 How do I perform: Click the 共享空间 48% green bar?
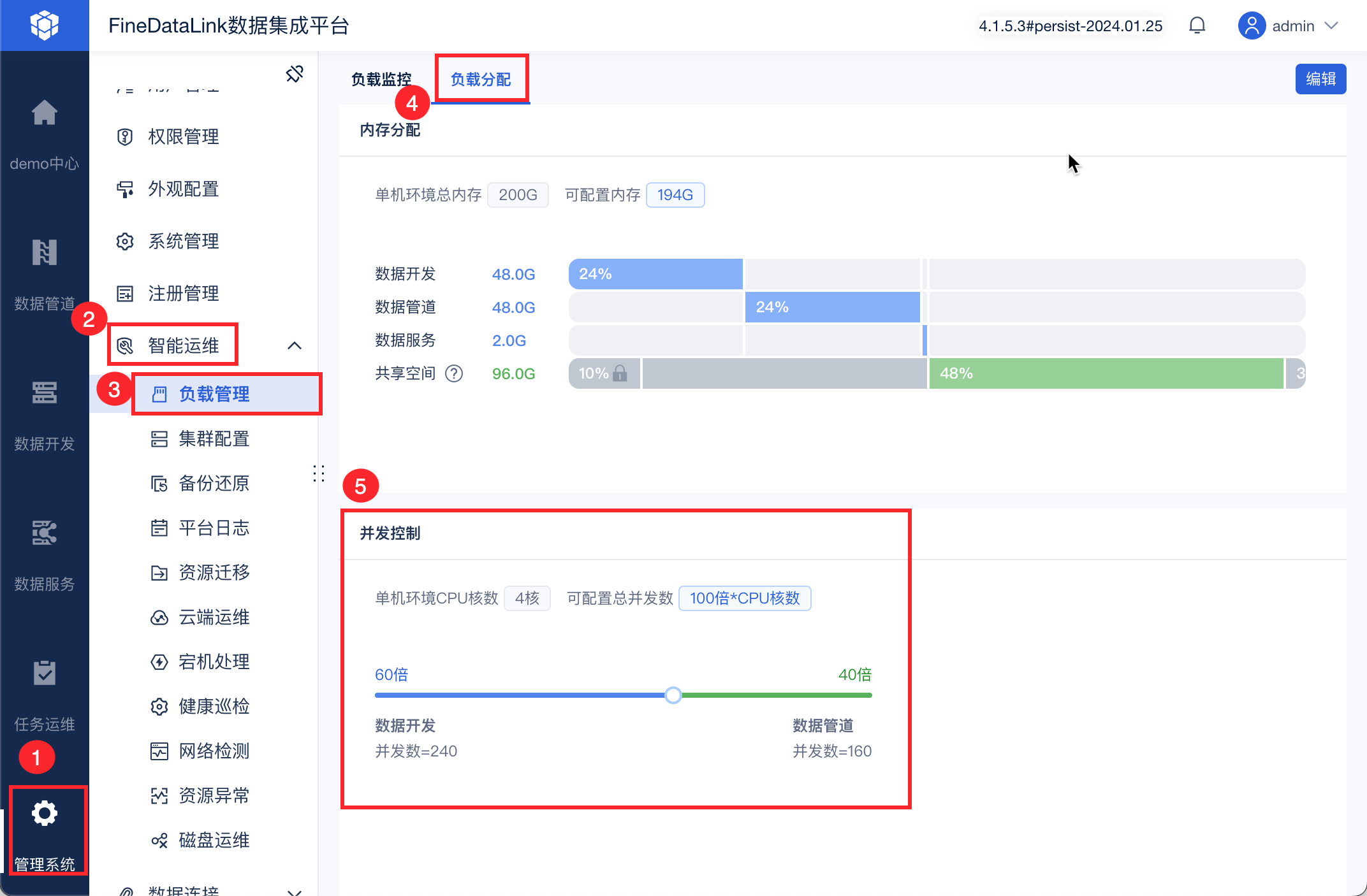point(1106,373)
